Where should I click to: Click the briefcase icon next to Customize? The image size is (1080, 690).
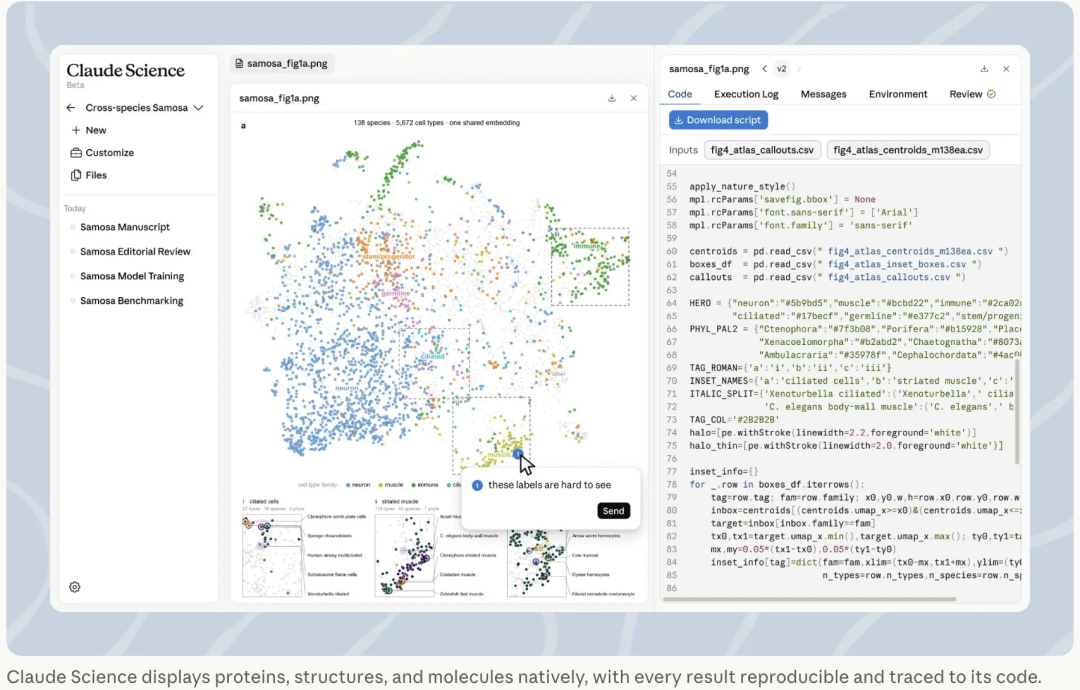pyautogui.click(x=76, y=153)
